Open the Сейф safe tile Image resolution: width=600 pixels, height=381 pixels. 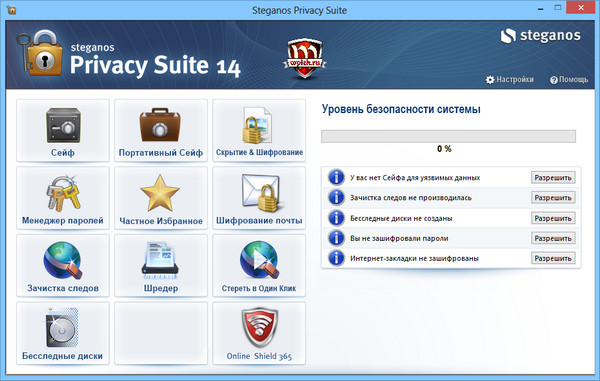(x=63, y=131)
